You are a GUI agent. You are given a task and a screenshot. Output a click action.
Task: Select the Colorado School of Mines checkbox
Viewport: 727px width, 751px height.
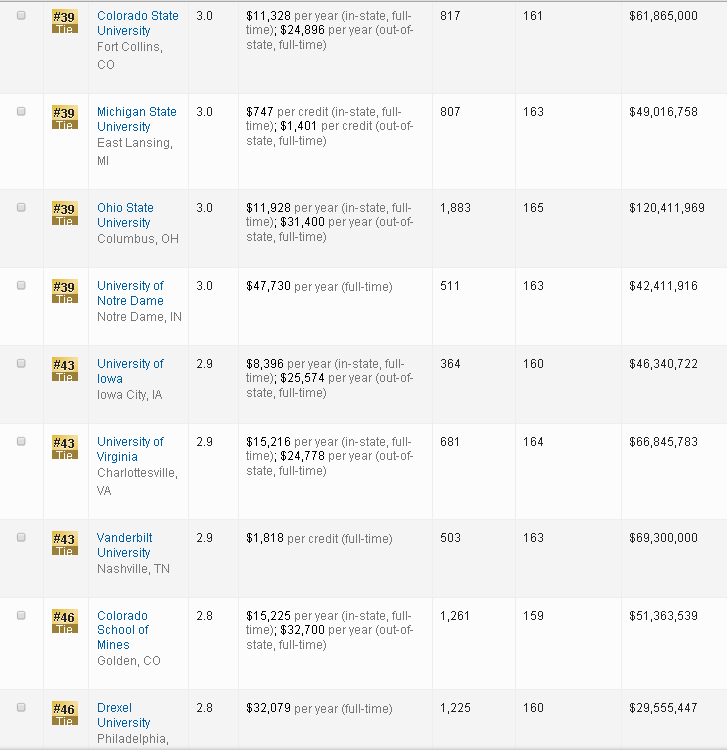point(21,616)
